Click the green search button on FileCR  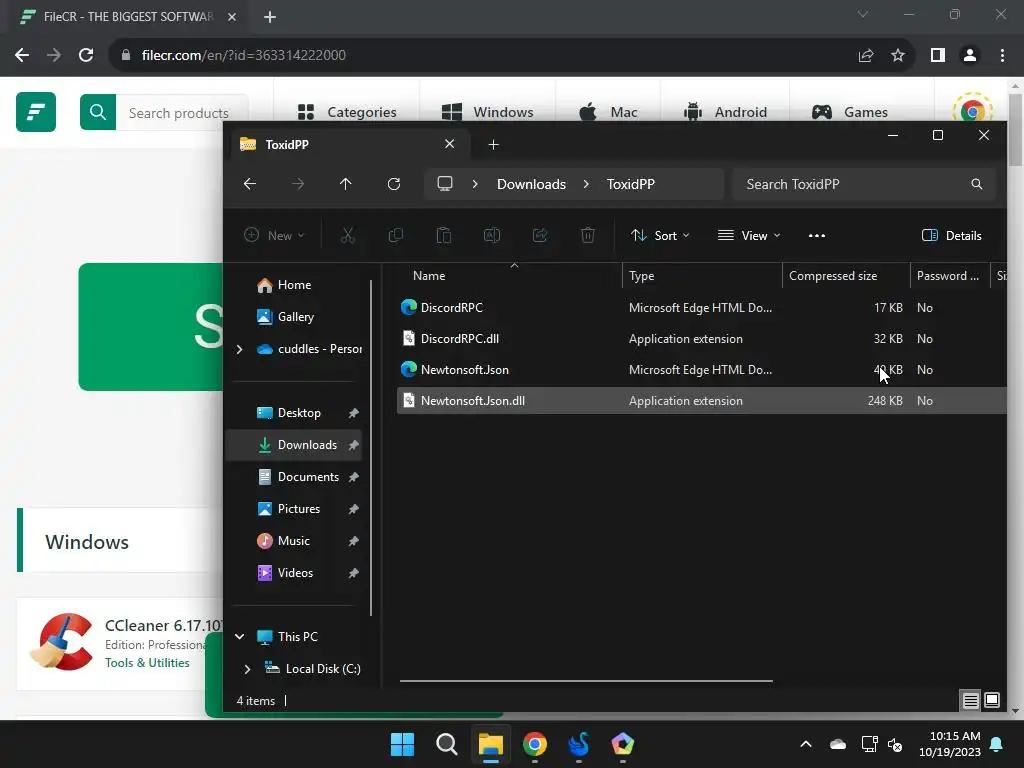pos(98,112)
